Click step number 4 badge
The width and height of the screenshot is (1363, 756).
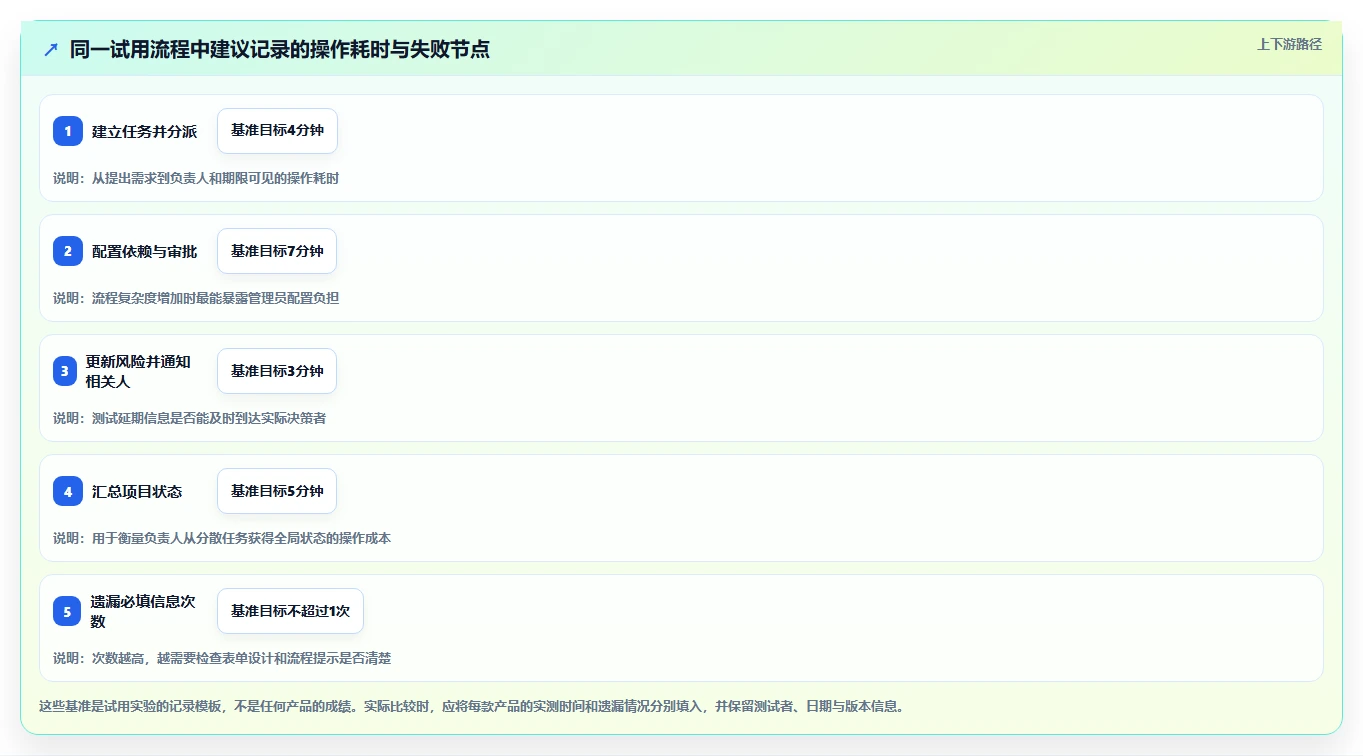[x=68, y=491]
